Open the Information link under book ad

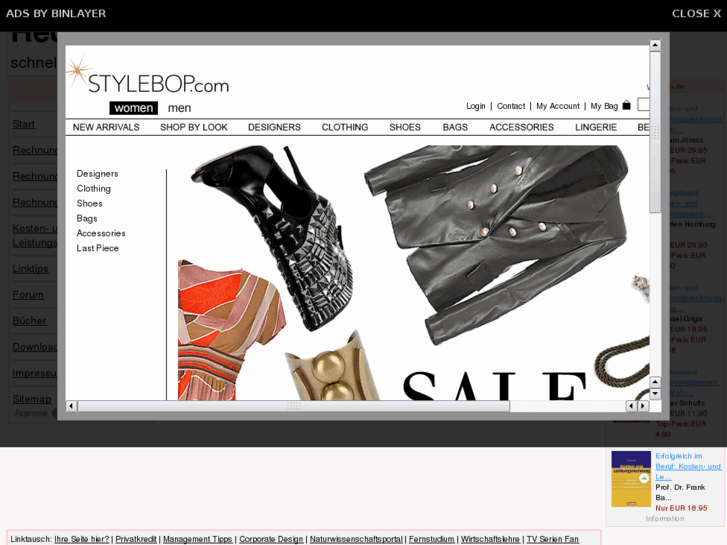tap(664, 519)
